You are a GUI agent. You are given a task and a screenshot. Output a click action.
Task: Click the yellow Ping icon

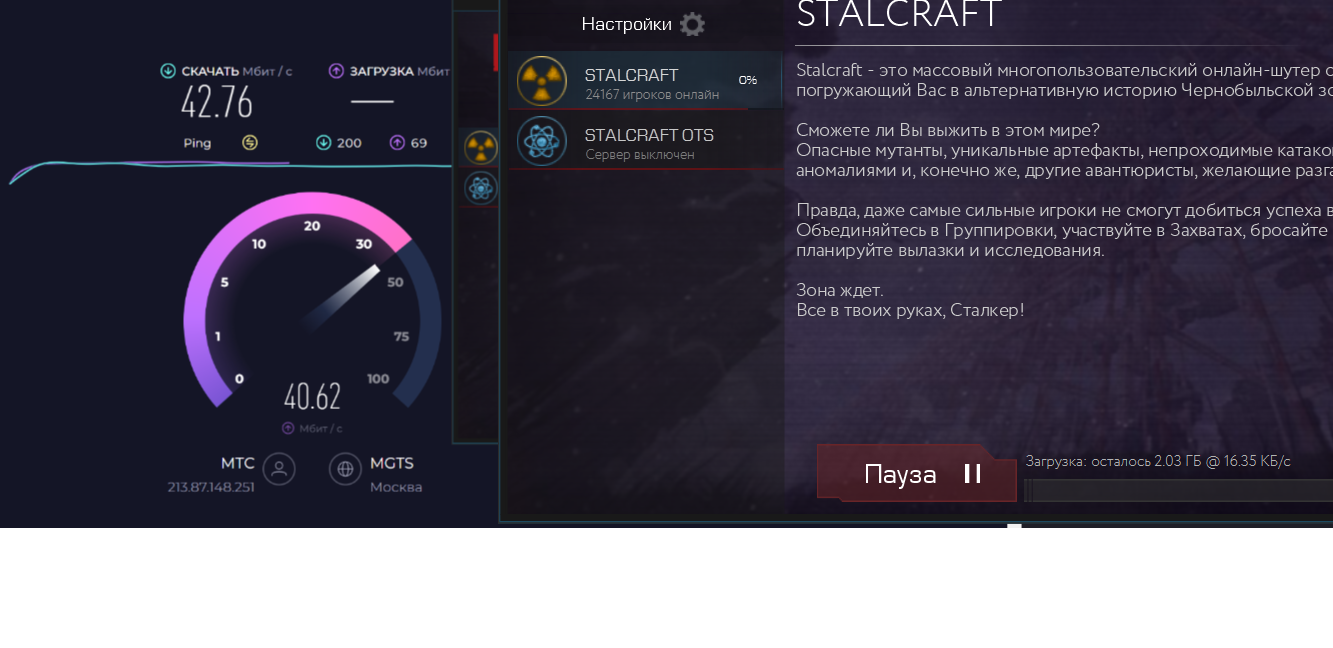tap(250, 143)
